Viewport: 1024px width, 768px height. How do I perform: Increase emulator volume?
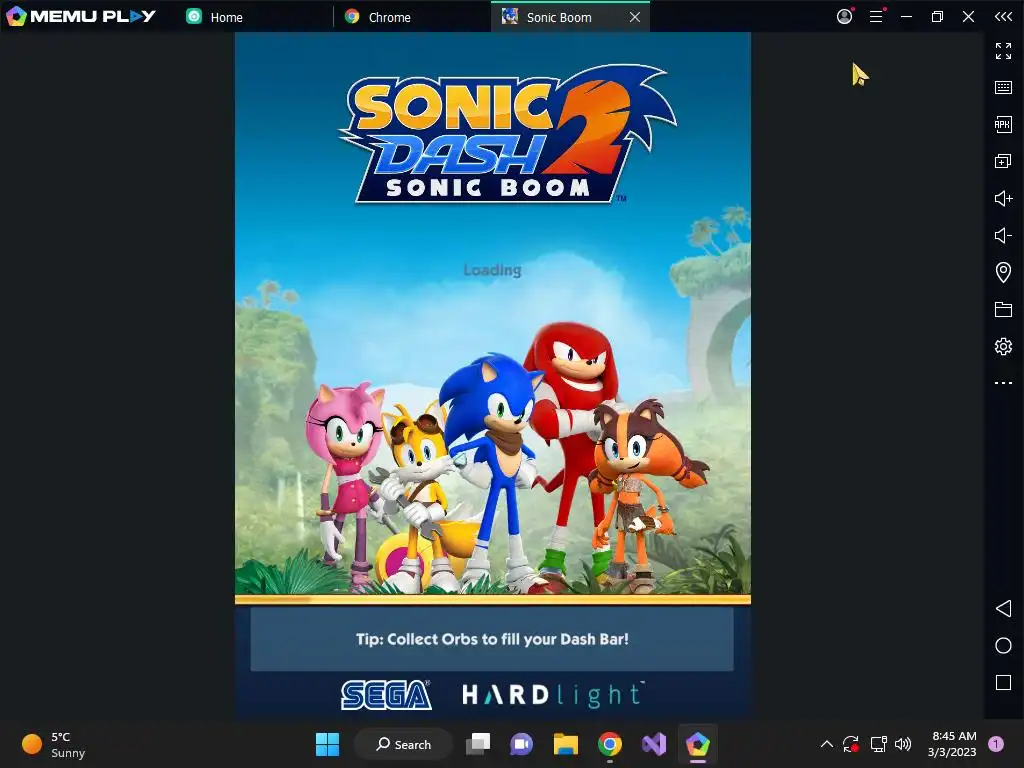(x=1003, y=199)
